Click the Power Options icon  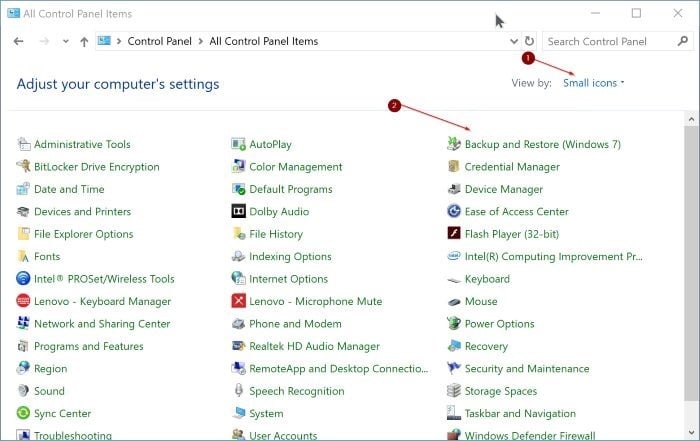point(454,324)
